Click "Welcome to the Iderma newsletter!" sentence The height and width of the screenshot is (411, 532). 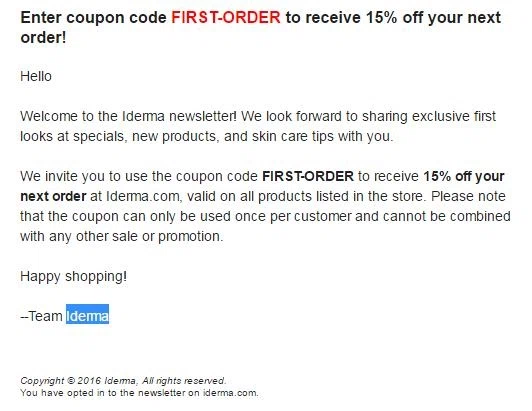coord(128,116)
